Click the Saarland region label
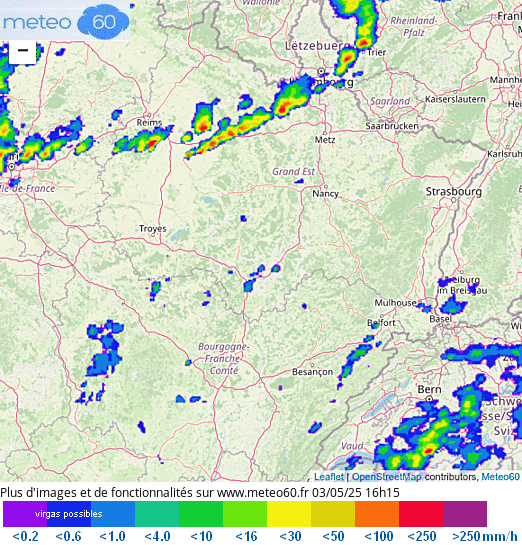This screenshot has width=522, height=545. 390,101
